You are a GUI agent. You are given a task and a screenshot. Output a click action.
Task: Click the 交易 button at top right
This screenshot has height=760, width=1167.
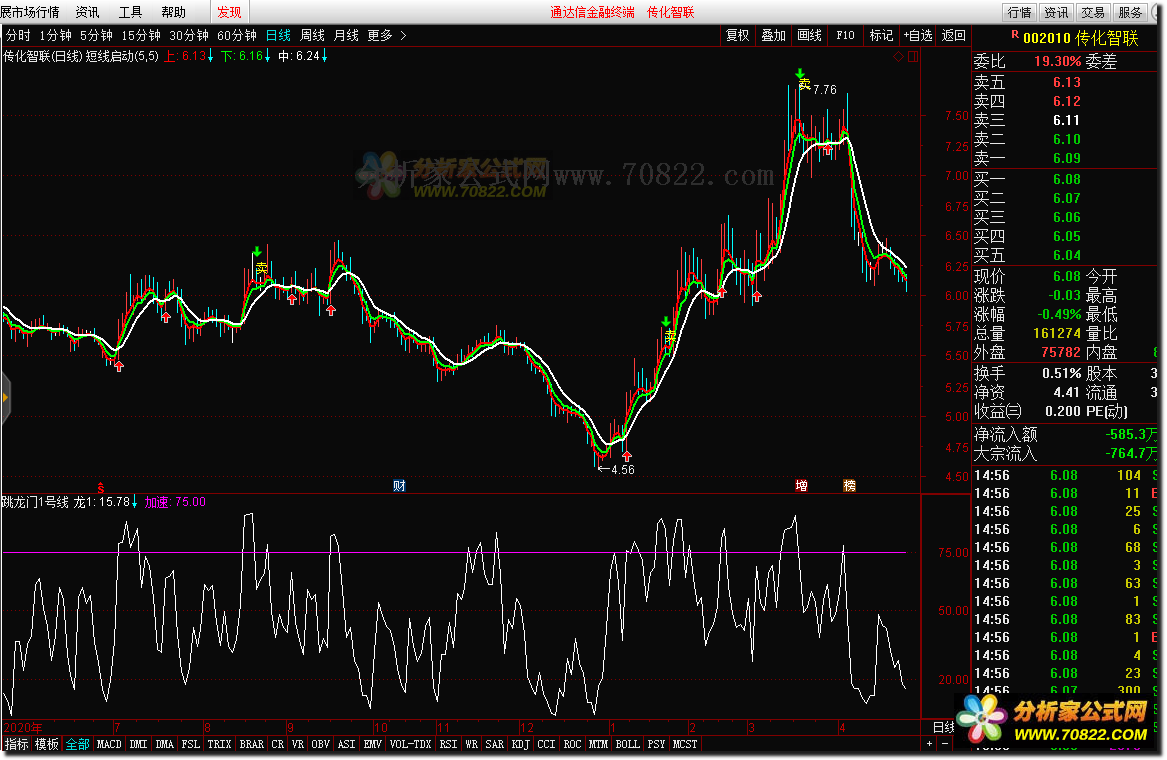pyautogui.click(x=1093, y=12)
